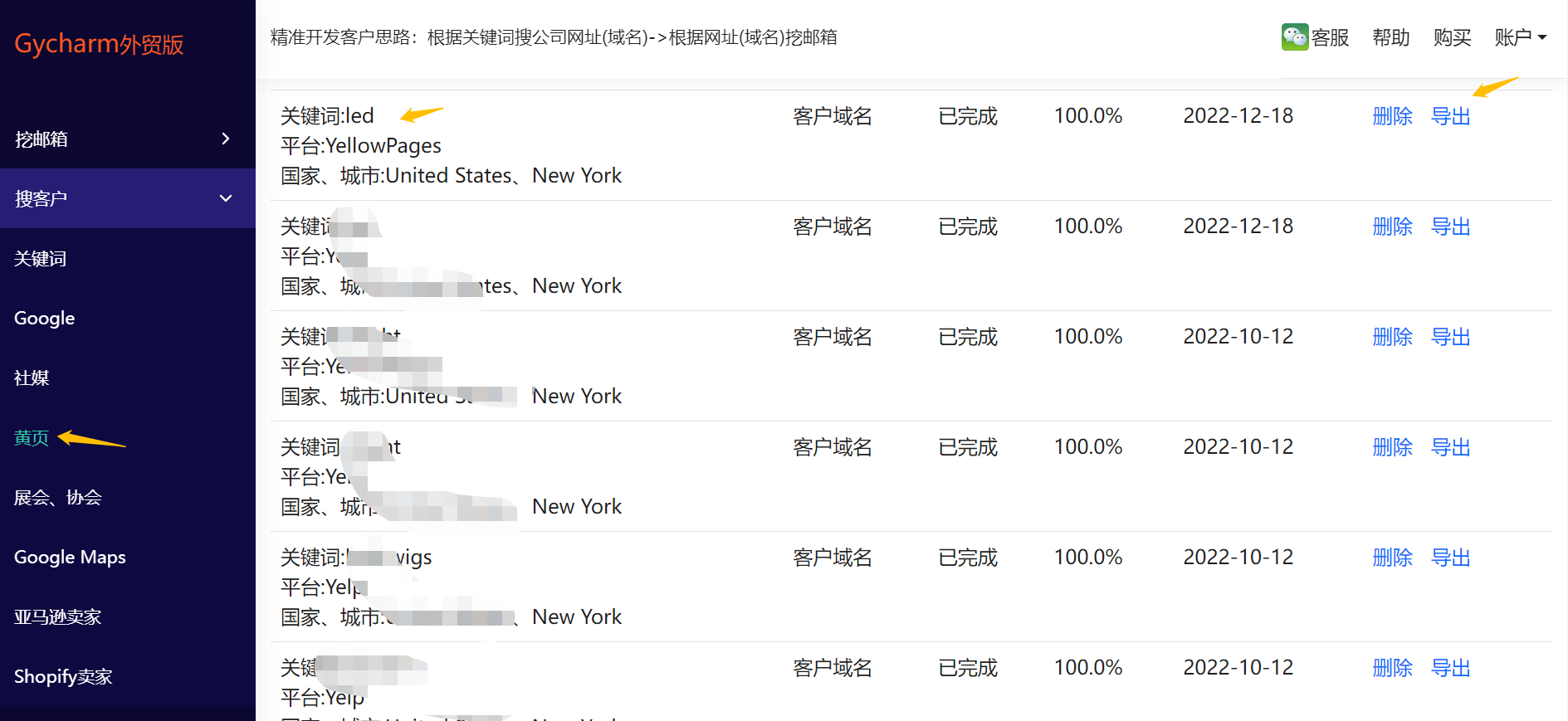Delete the led keyword task
This screenshot has width=1568, height=721.
pos(1392,116)
